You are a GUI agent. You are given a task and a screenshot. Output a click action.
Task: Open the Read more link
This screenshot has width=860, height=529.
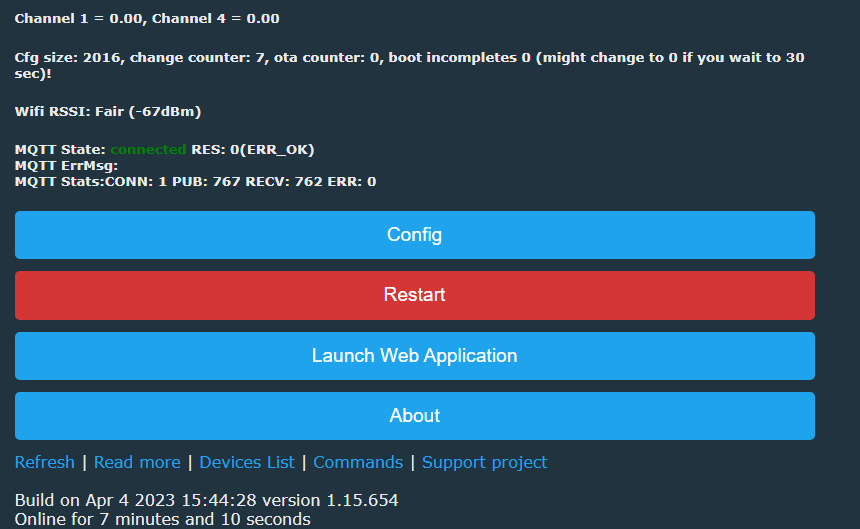[137, 462]
